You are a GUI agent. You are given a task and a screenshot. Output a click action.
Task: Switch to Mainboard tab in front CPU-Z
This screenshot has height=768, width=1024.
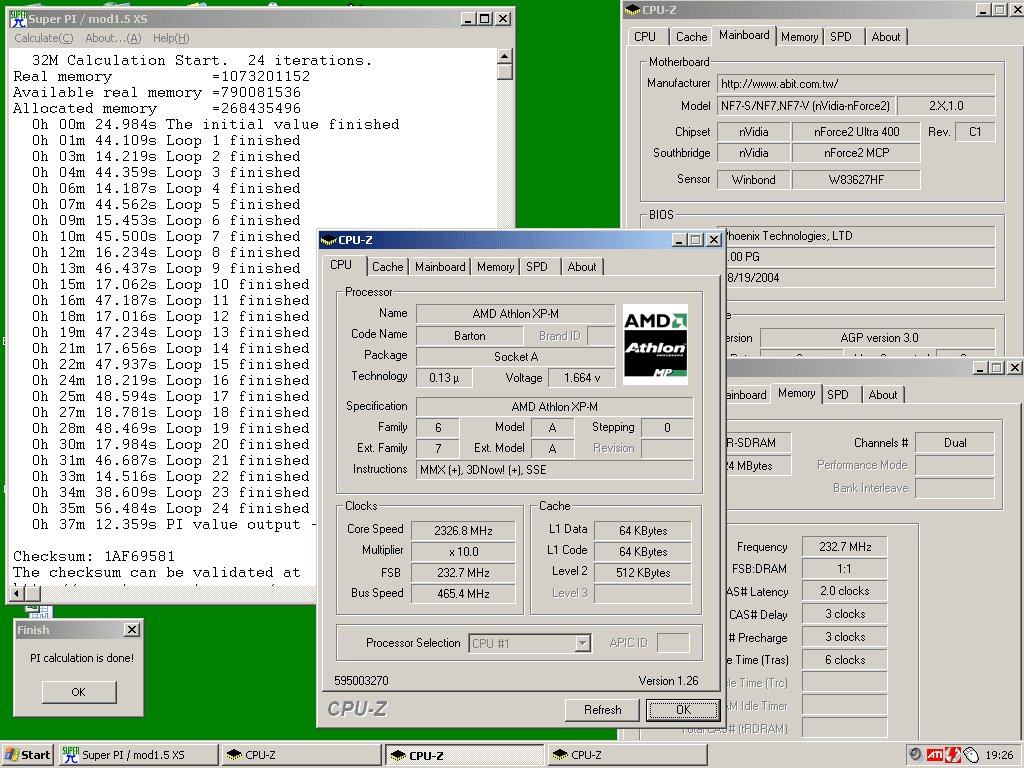[440, 266]
